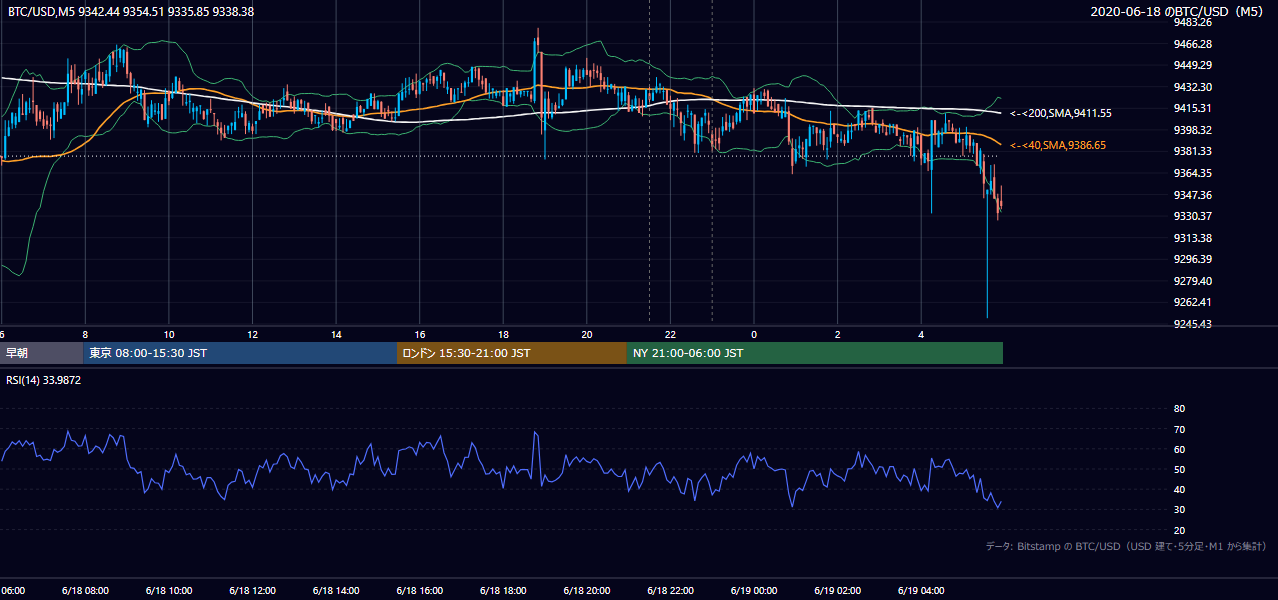Click price axis value 9245.43
Image resolution: width=1278 pixels, height=600 pixels.
tap(1193, 324)
